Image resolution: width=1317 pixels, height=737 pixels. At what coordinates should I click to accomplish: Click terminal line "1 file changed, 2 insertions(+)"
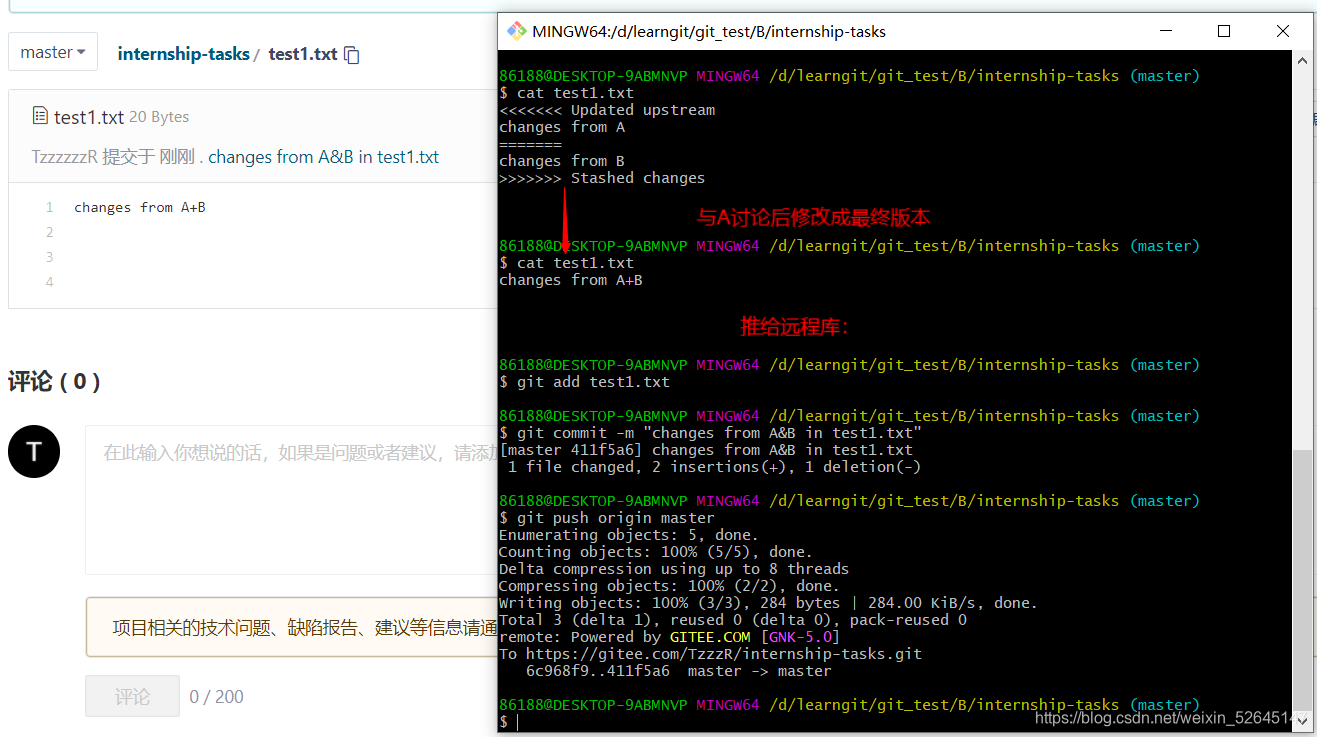pos(714,467)
